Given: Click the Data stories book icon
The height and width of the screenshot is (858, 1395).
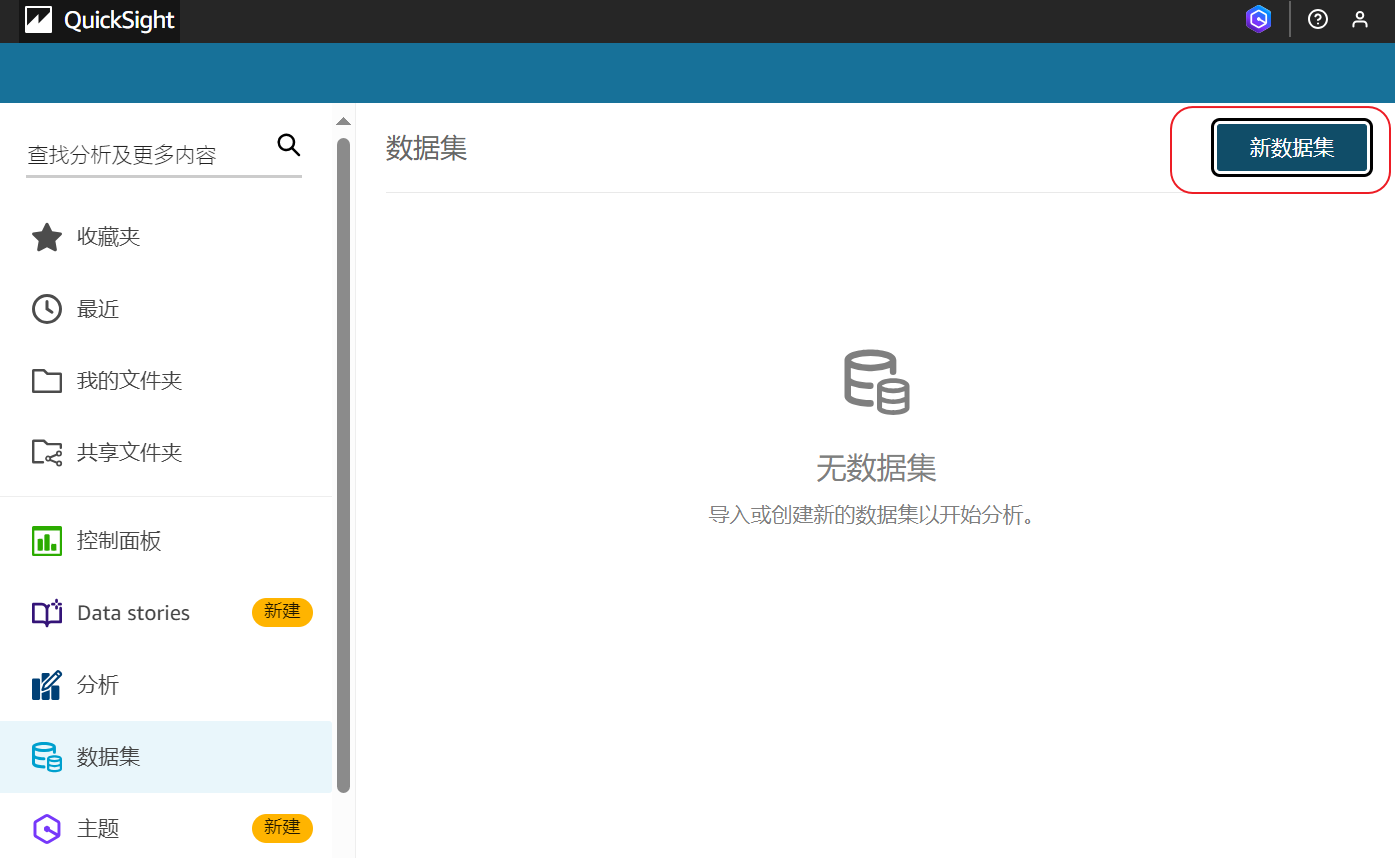Looking at the screenshot, I should tap(47, 613).
